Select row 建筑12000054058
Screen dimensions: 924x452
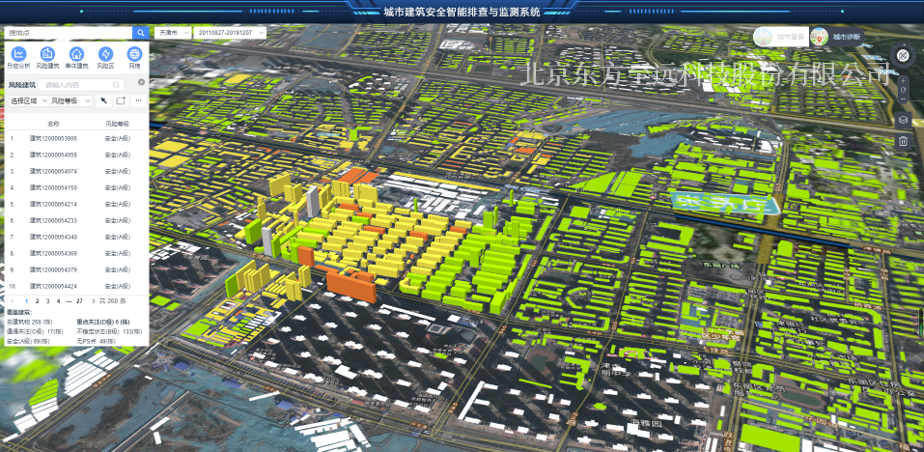(77, 155)
